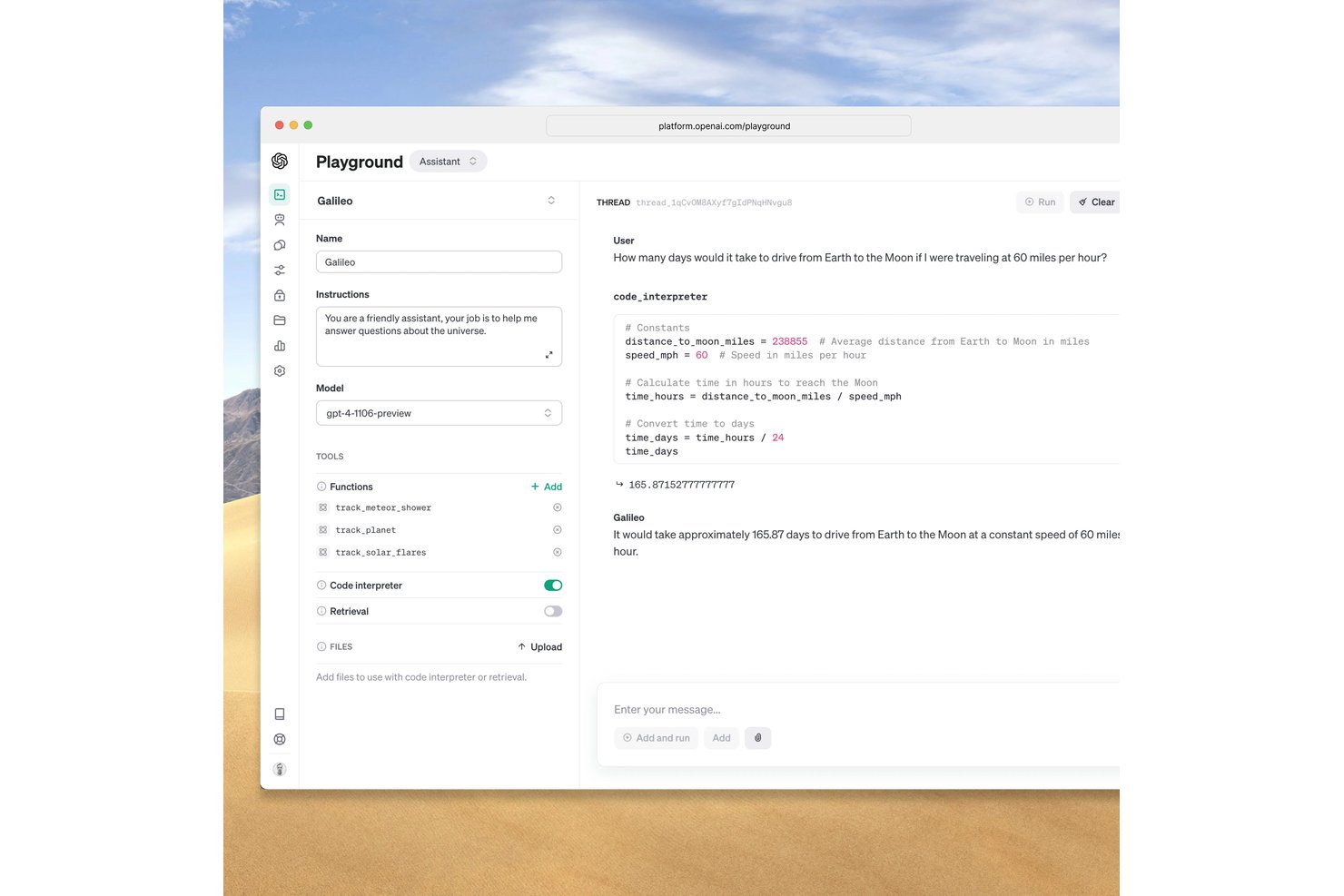Open the Playground terminal icon in sidebar

point(280,194)
